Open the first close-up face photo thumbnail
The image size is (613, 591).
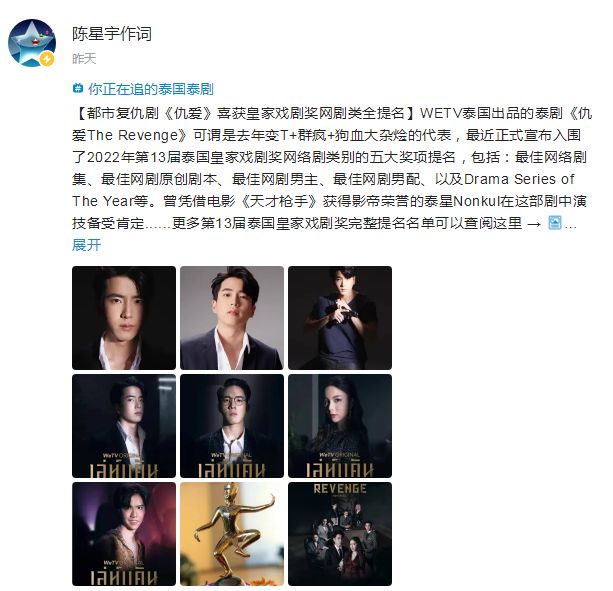[x=124, y=318]
